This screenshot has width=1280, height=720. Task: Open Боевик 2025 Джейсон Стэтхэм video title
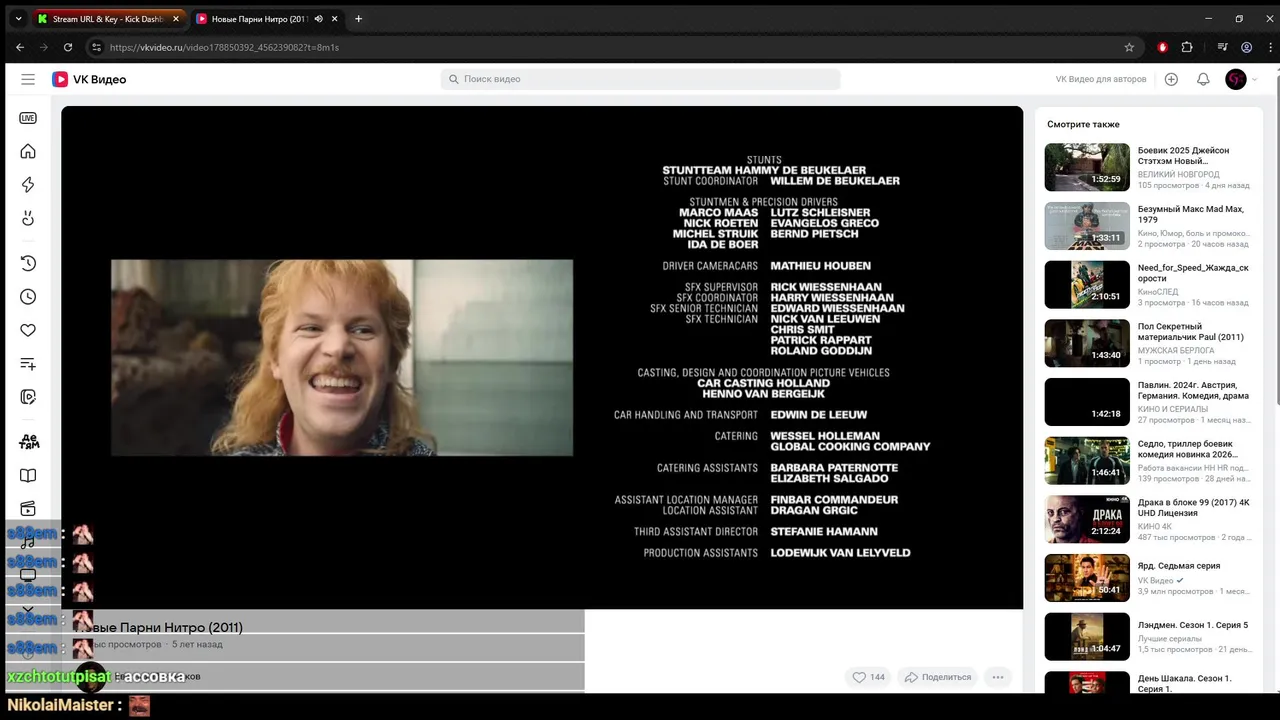[1183, 156]
